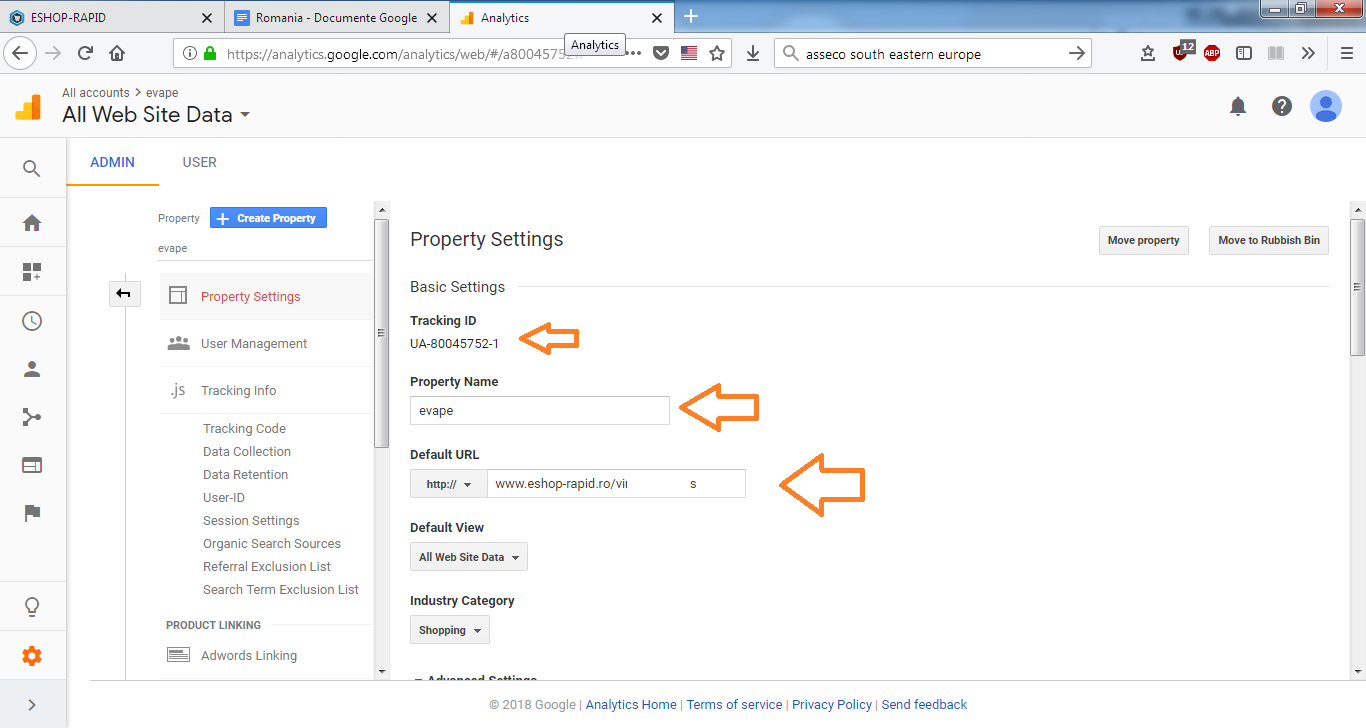The image size is (1366, 728).
Task: Go to browser home page
Action: coord(117,54)
